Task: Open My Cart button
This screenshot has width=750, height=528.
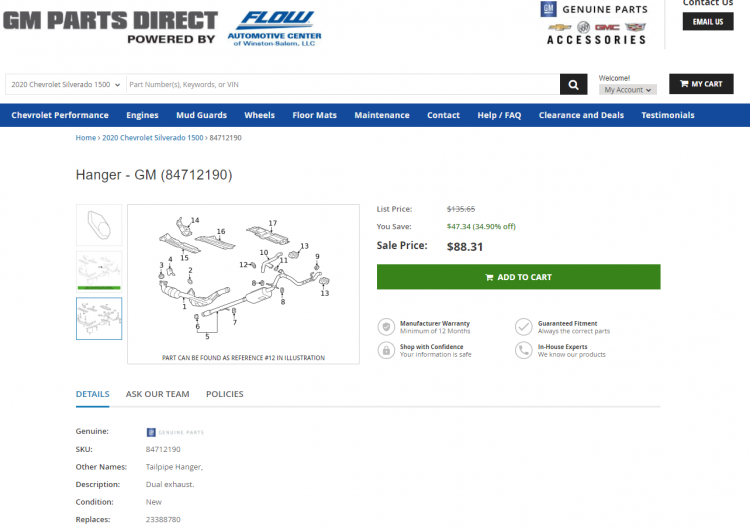Action: click(x=701, y=84)
